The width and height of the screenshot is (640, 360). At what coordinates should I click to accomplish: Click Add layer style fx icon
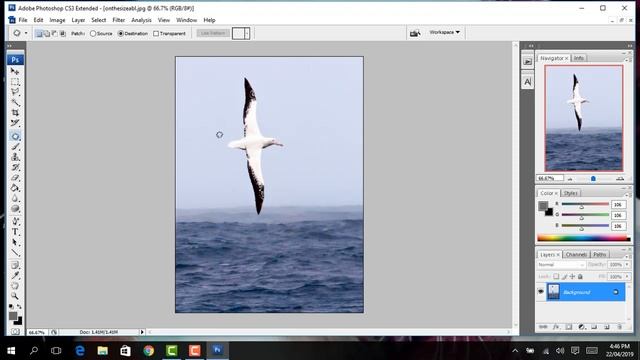pyautogui.click(x=556, y=327)
